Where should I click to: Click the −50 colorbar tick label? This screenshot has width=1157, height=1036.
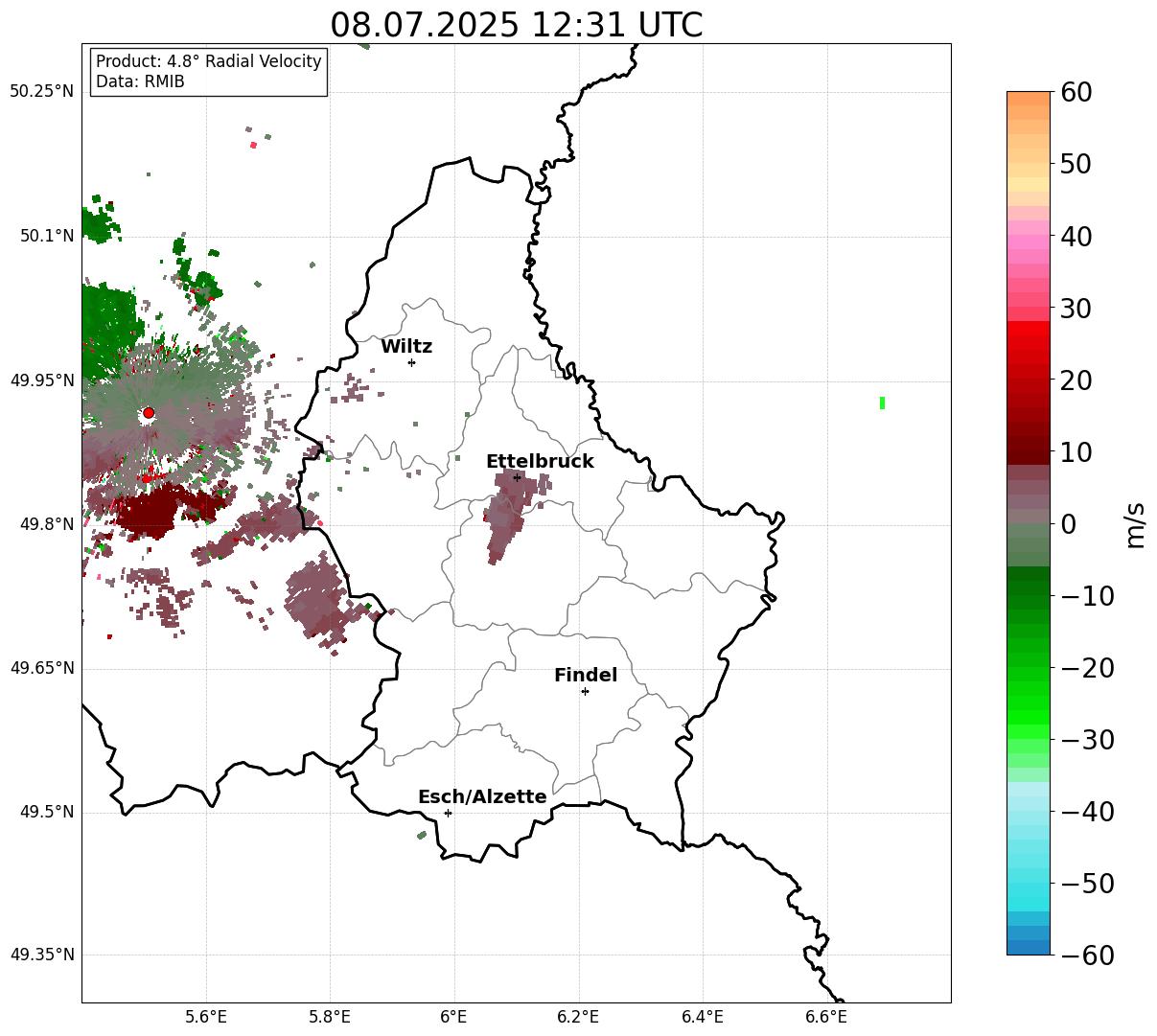[1088, 884]
